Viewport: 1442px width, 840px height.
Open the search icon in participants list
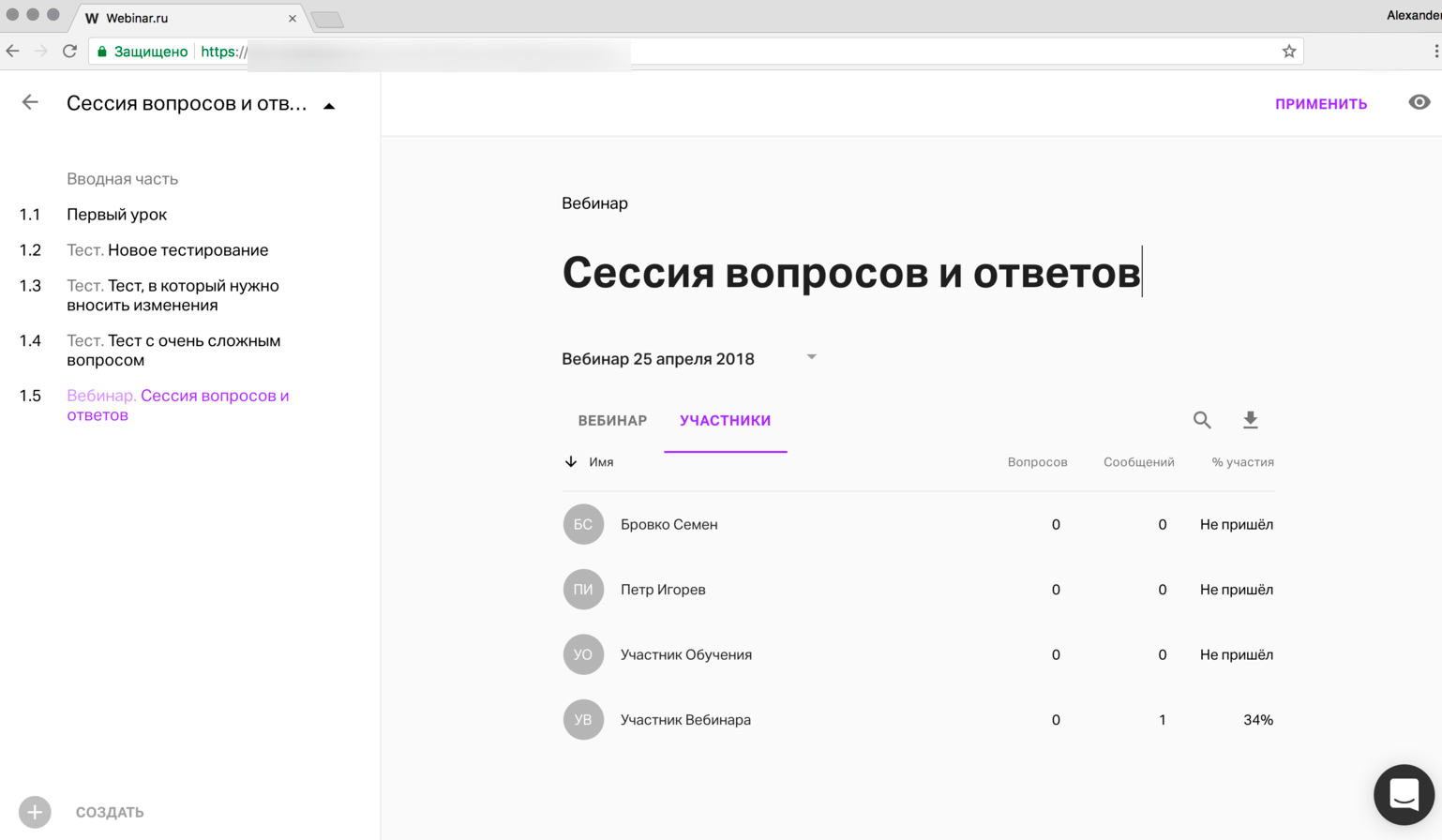(1202, 420)
